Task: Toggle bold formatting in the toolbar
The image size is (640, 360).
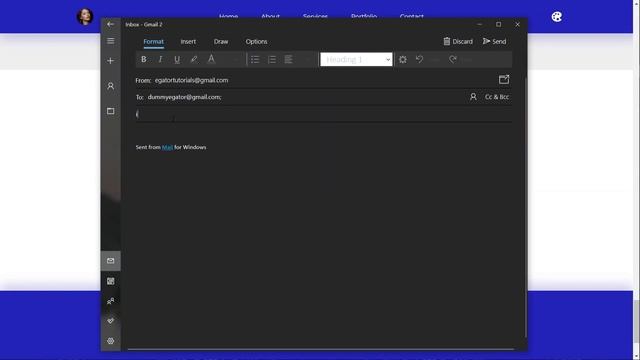Action: (144, 59)
